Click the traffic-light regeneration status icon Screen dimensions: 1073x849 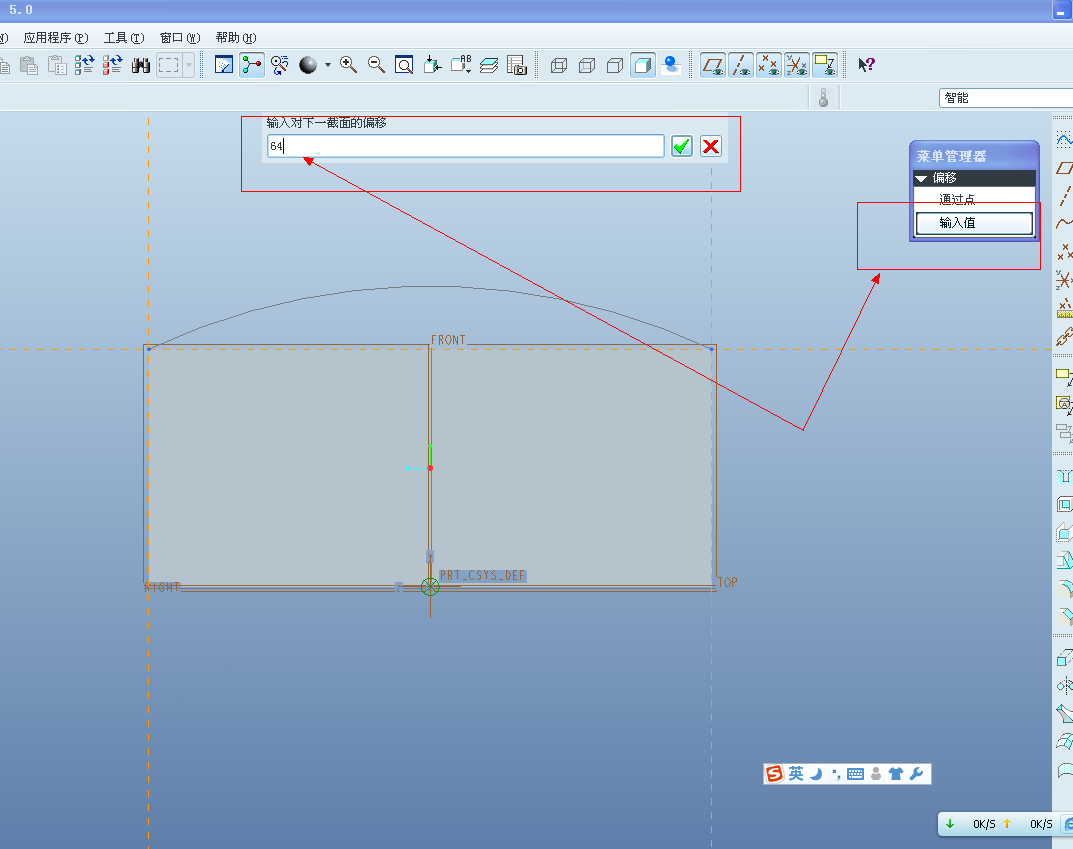[823, 98]
